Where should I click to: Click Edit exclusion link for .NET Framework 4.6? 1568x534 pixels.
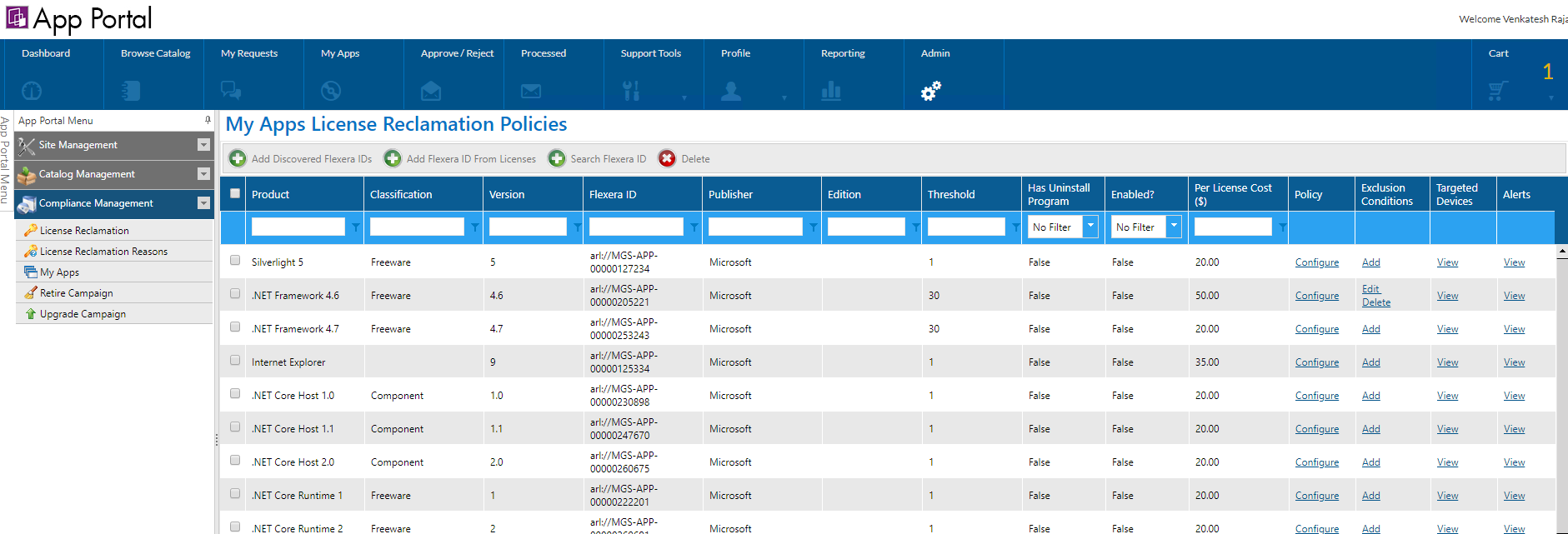tap(1370, 289)
